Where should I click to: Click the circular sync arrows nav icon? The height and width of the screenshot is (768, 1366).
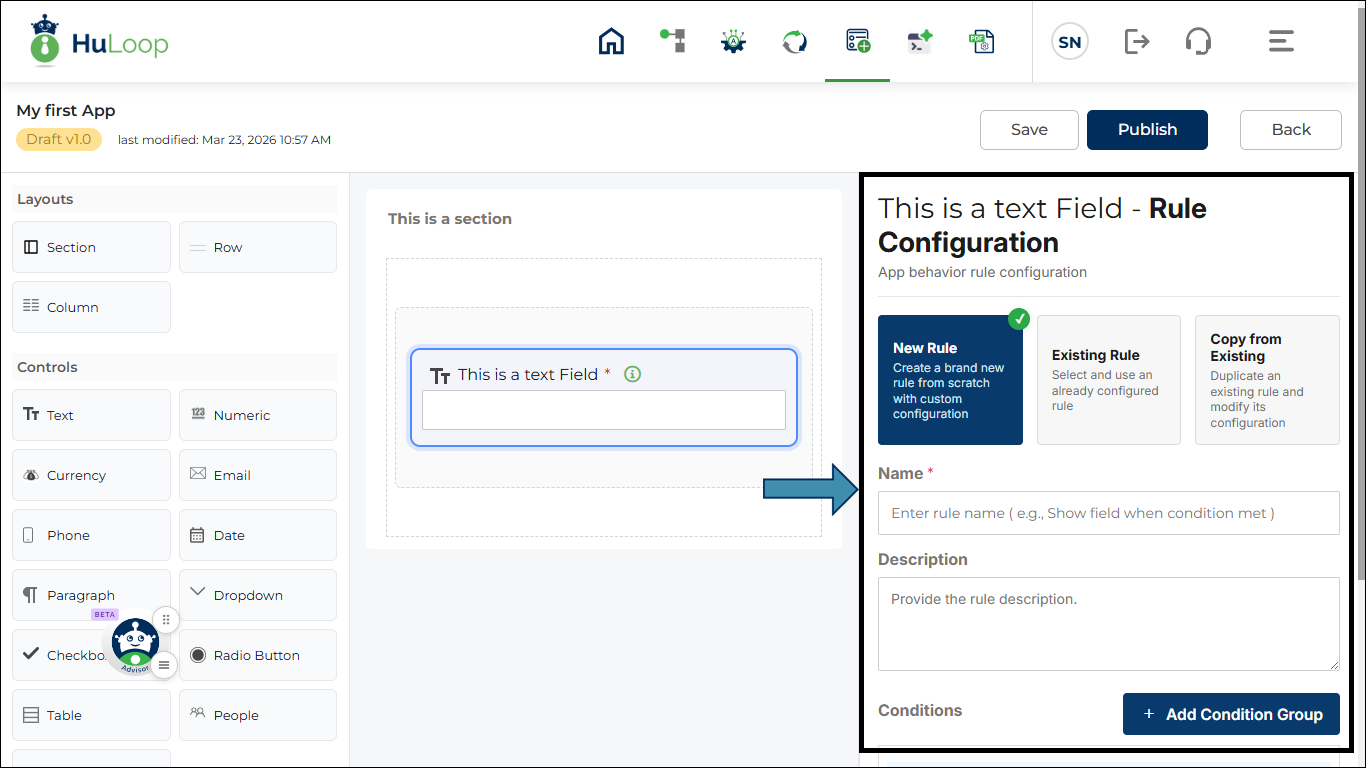(795, 41)
